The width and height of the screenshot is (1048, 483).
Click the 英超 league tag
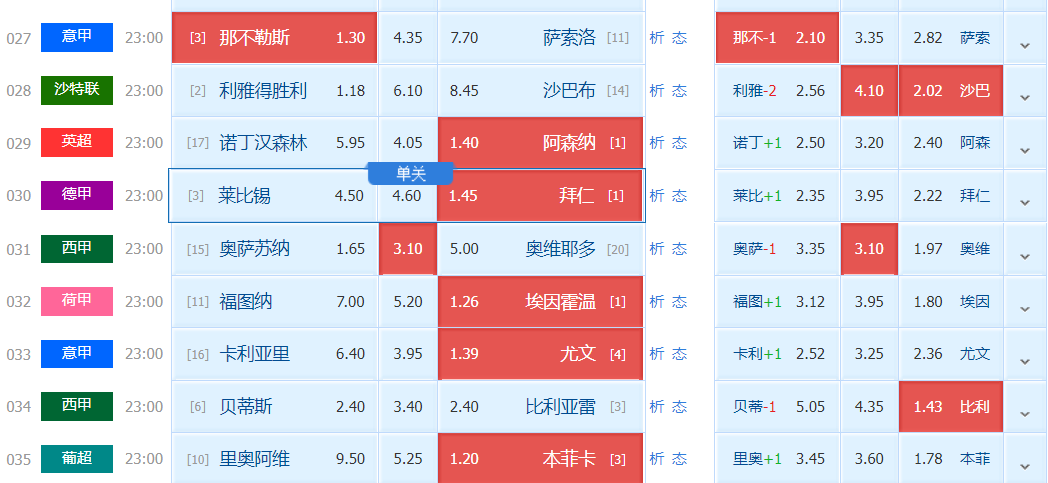(77, 142)
